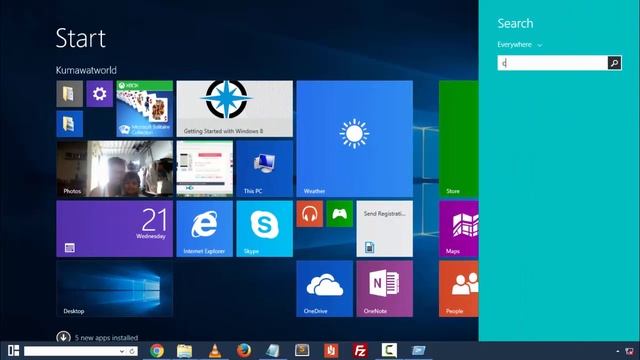The height and width of the screenshot is (360, 640).
Task: Open the Music headphones tile
Action: tap(309, 214)
